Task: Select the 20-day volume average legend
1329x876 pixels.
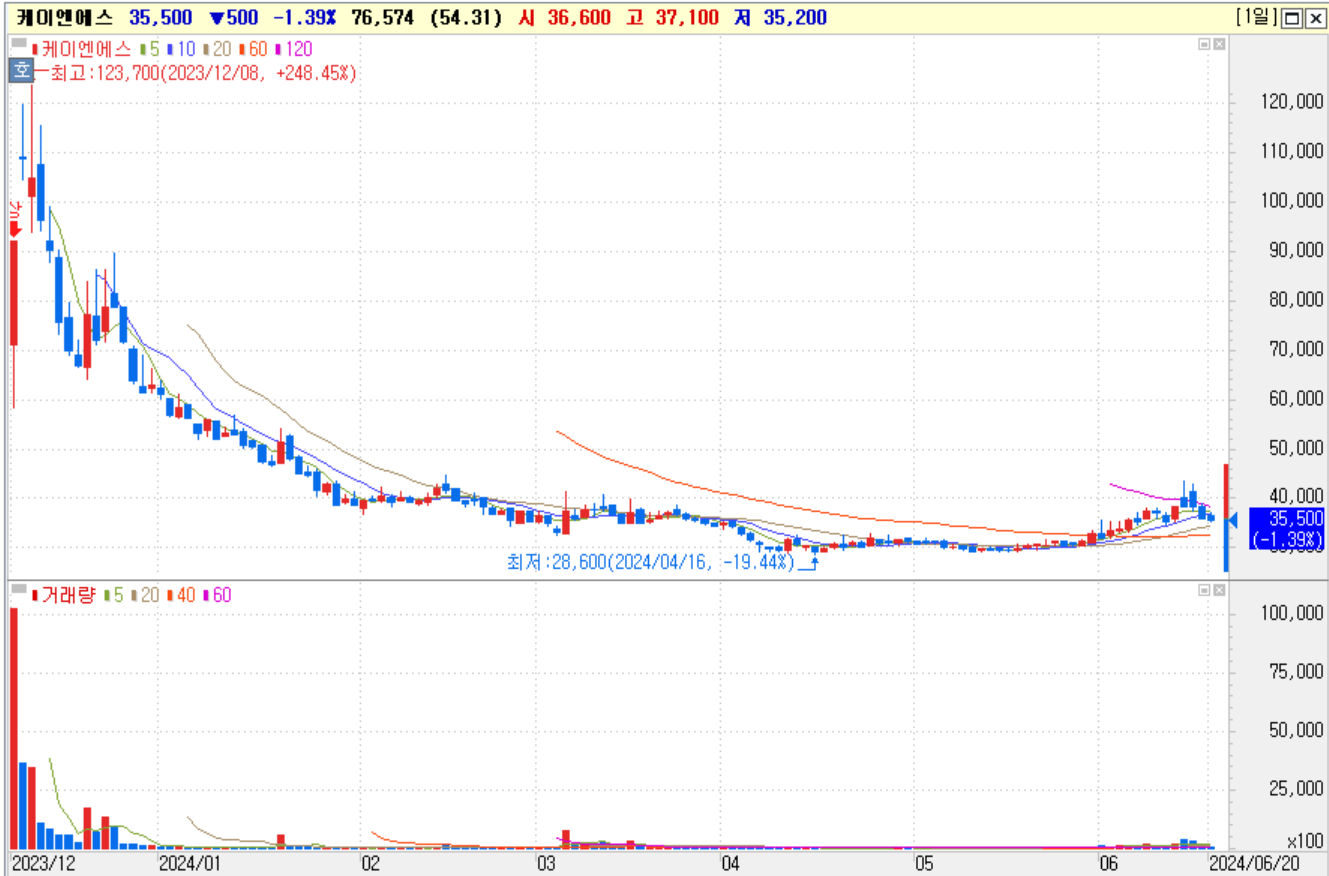Action: (146, 595)
